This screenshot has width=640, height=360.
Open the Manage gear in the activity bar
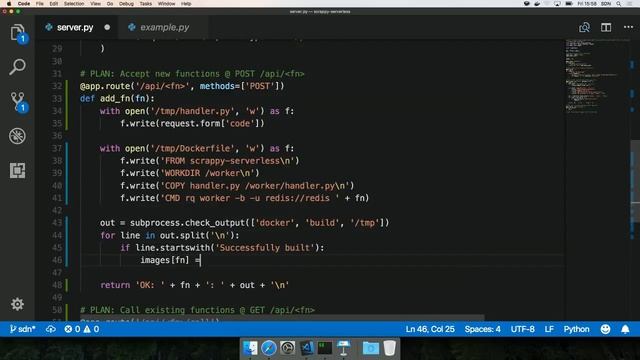(x=17, y=304)
